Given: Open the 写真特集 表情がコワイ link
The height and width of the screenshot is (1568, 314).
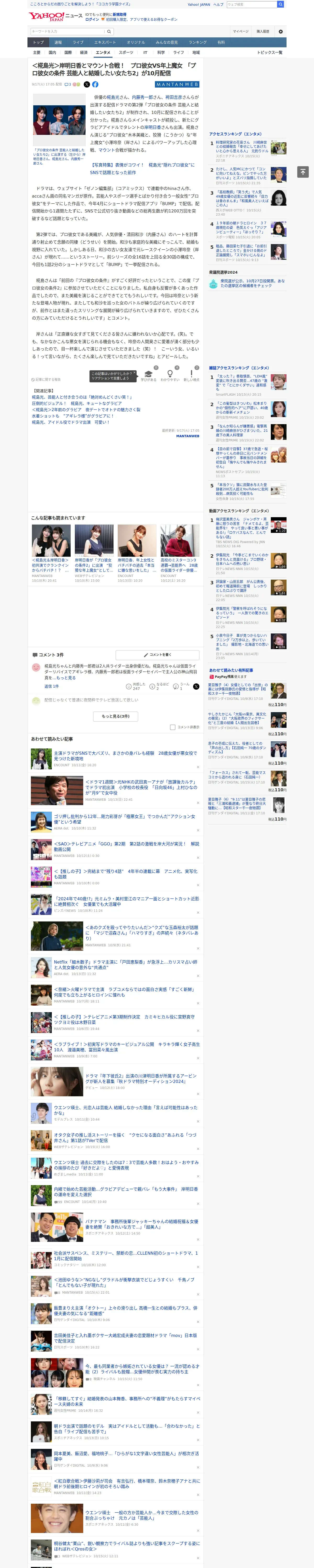Looking at the screenshot, I should click(x=143, y=169).
